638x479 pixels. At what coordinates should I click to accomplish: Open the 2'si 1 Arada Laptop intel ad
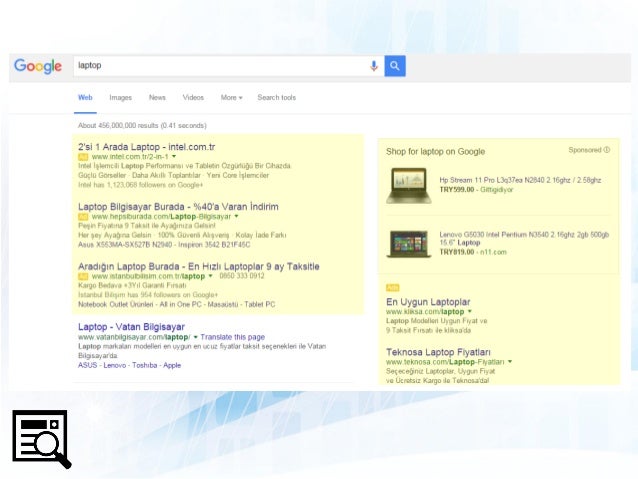(146, 147)
